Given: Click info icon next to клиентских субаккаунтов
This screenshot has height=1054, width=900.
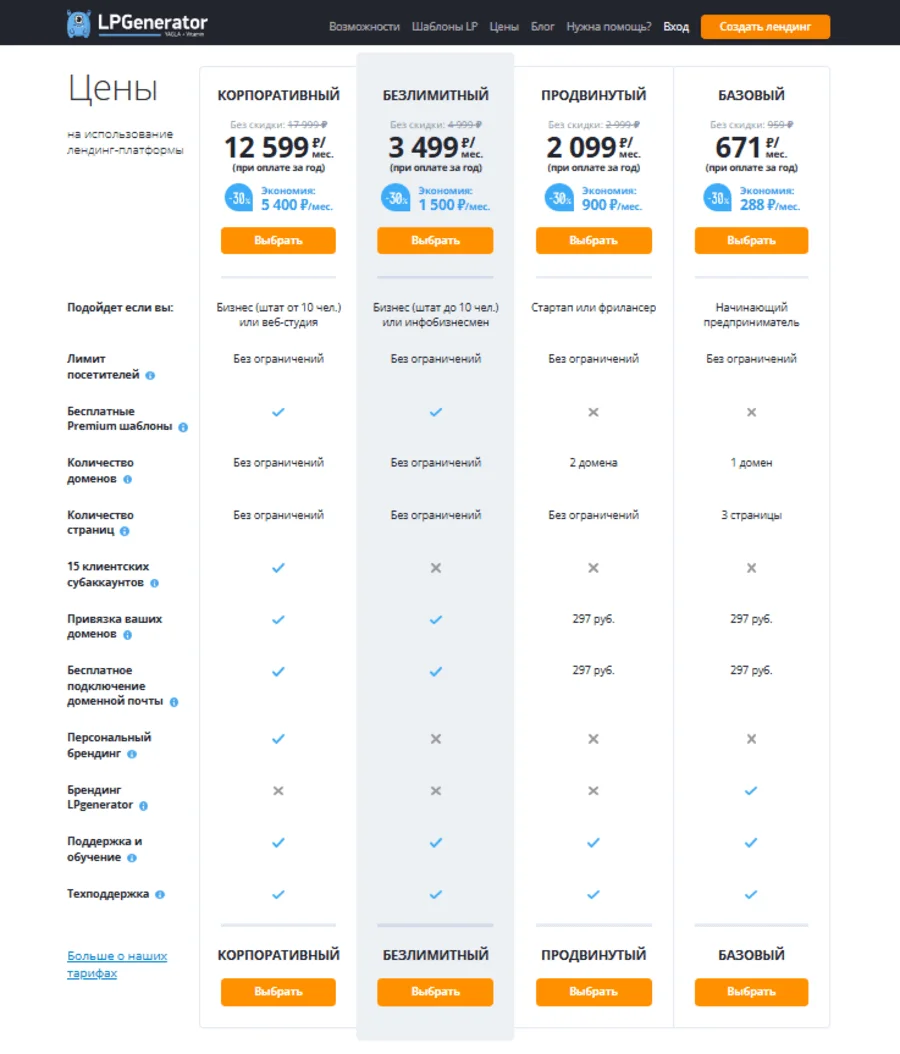Looking at the screenshot, I should 154,583.
